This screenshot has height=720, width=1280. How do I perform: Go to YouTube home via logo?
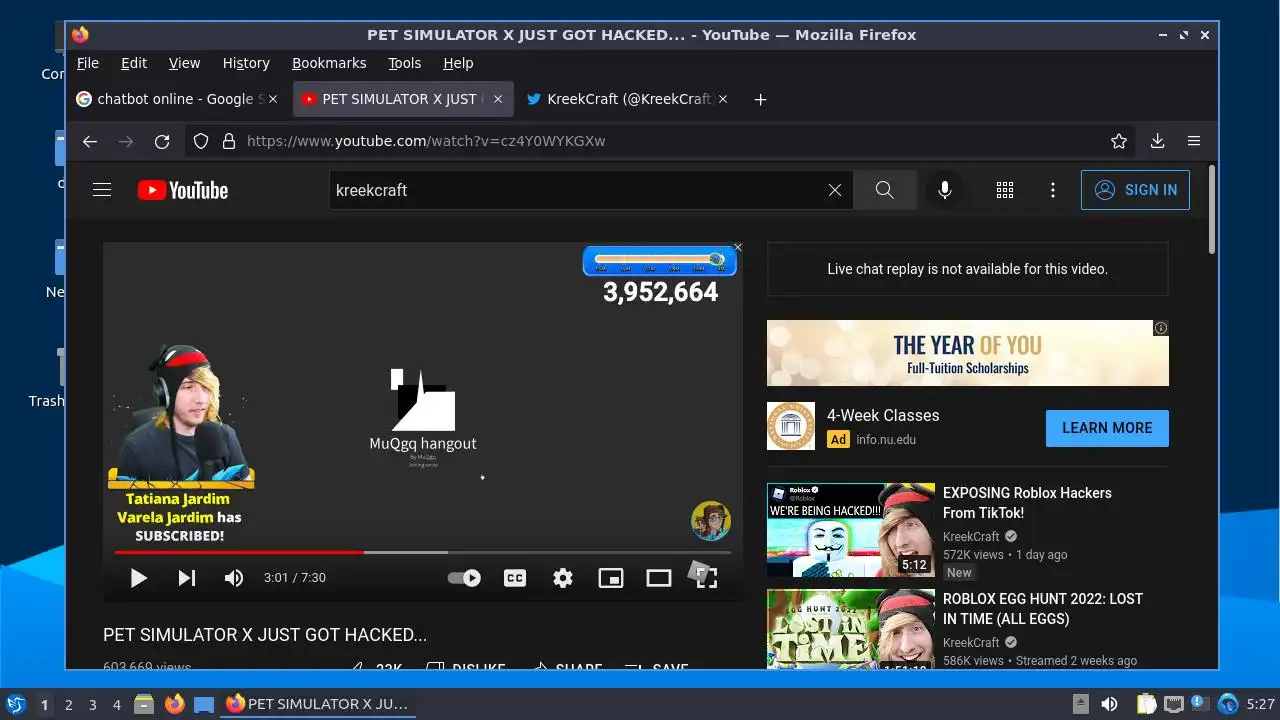183,190
